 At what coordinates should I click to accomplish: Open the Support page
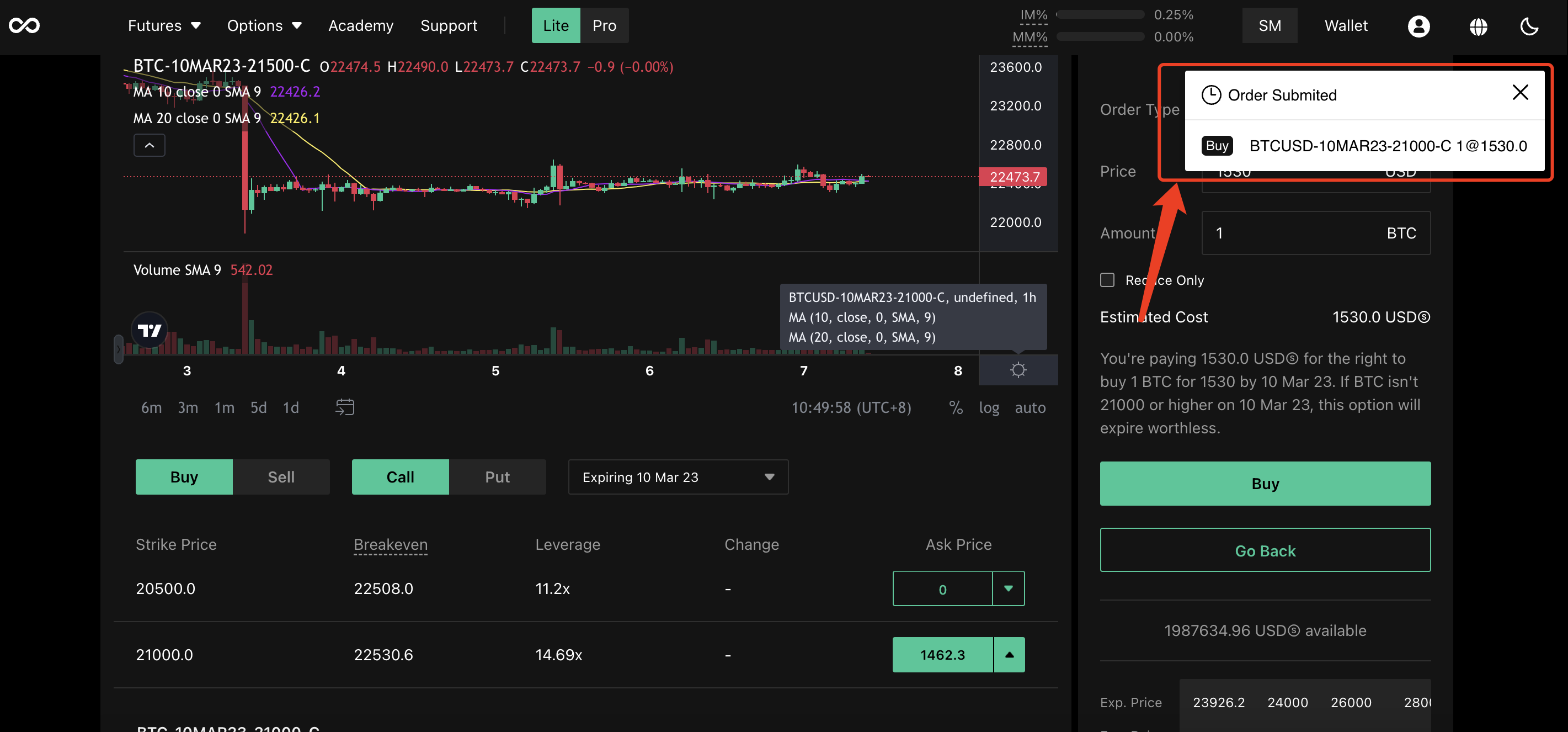(x=449, y=25)
